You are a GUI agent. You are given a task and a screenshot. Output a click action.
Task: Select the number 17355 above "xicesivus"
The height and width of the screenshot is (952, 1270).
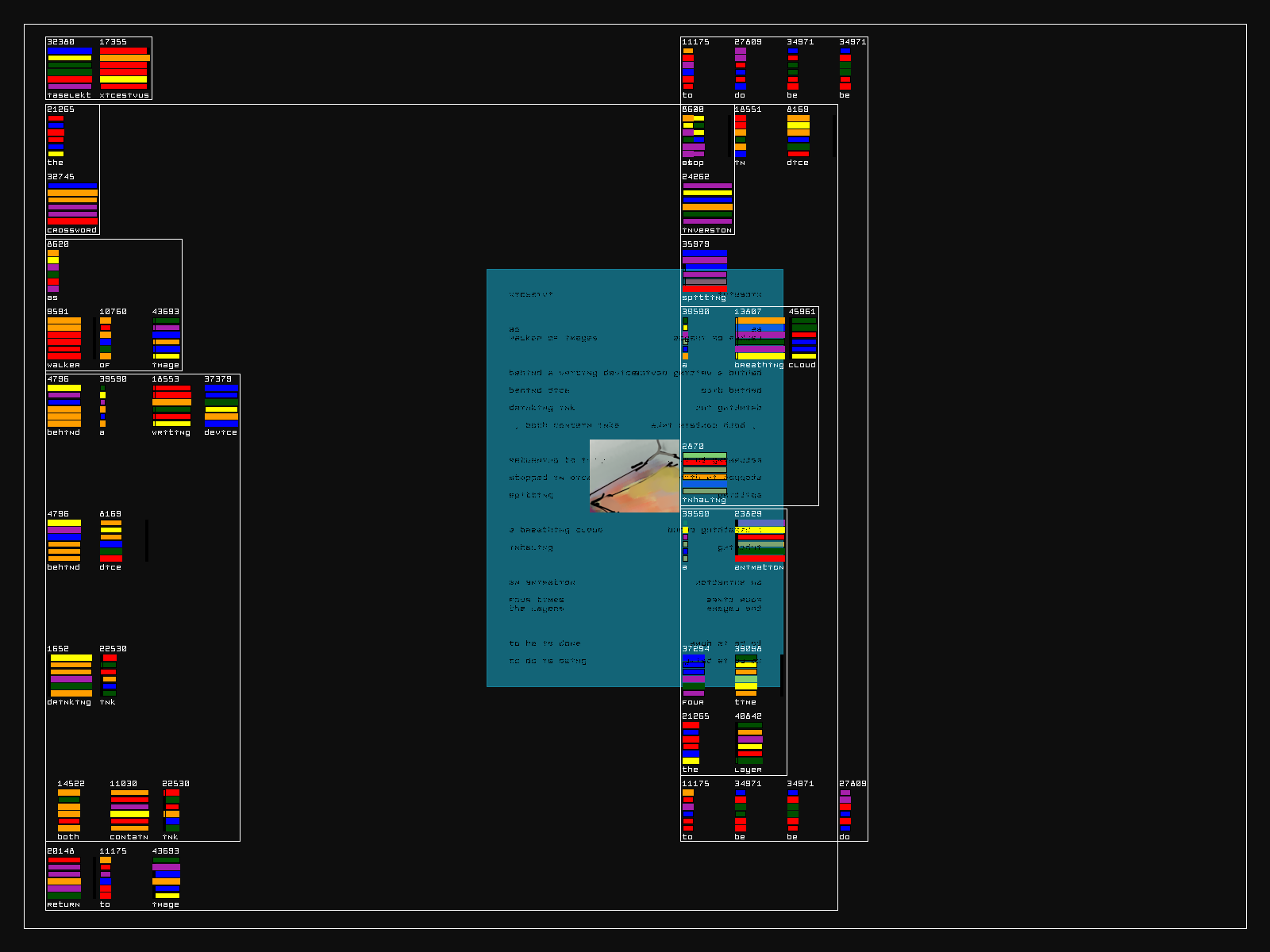tap(113, 42)
